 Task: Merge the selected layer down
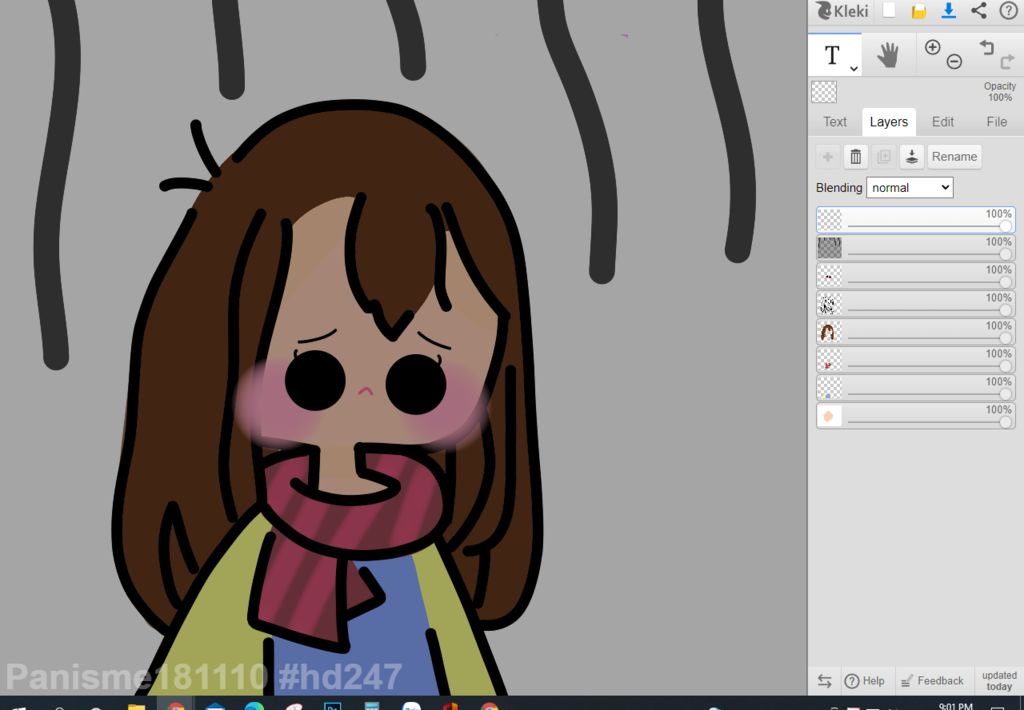point(912,157)
